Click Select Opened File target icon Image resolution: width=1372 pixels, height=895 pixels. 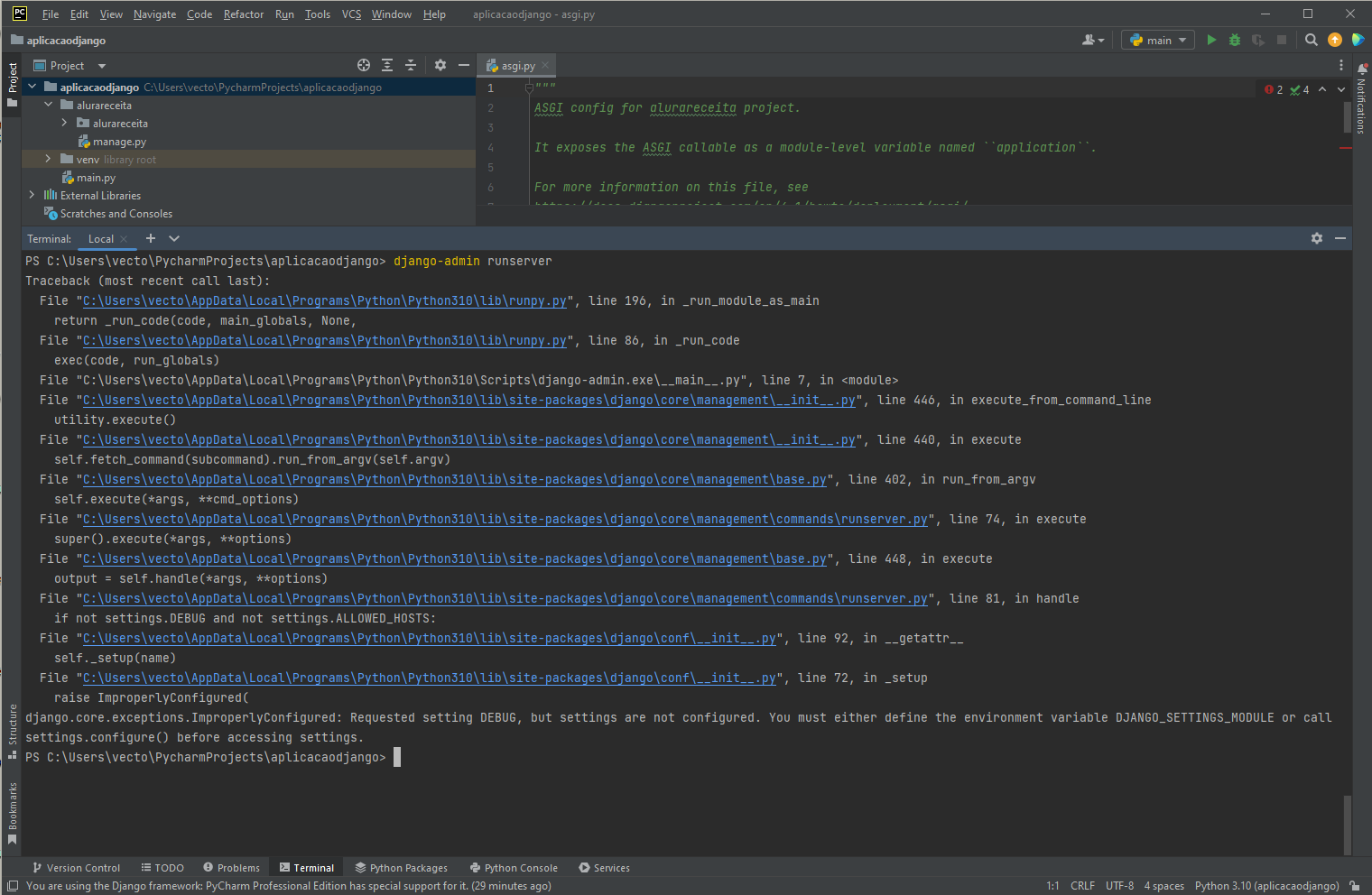(x=364, y=65)
